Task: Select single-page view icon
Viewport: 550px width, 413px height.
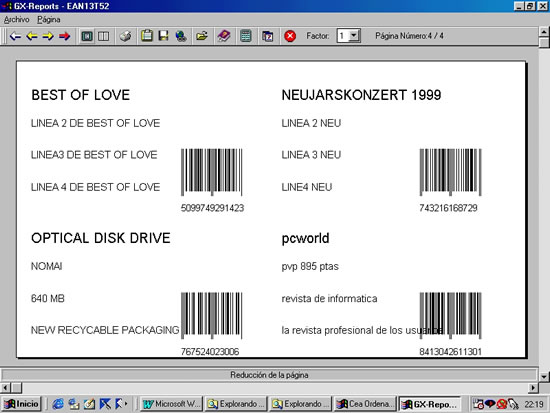Action: [87, 36]
